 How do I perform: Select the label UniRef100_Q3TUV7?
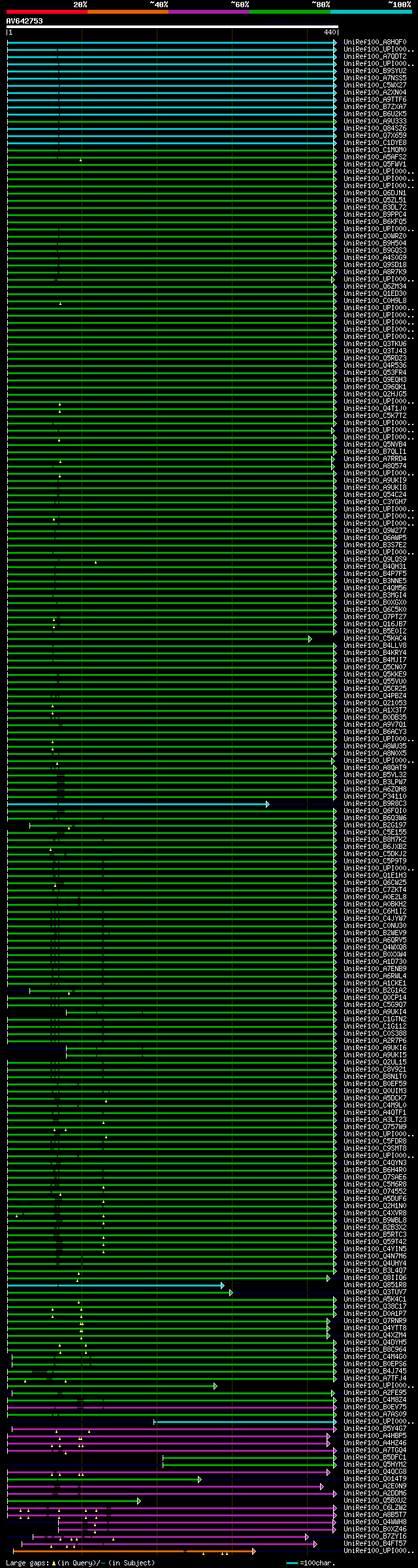[375, 1292]
